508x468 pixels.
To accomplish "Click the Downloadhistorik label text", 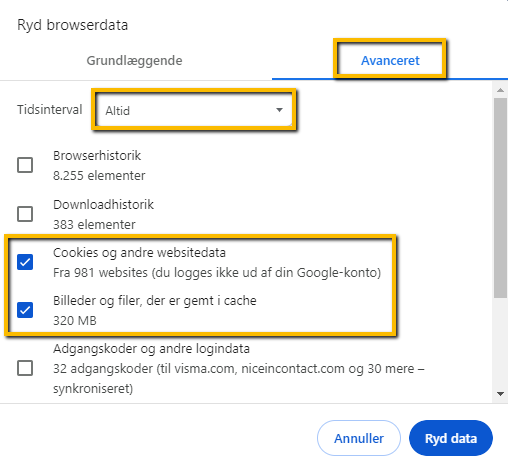I will tap(103, 205).
